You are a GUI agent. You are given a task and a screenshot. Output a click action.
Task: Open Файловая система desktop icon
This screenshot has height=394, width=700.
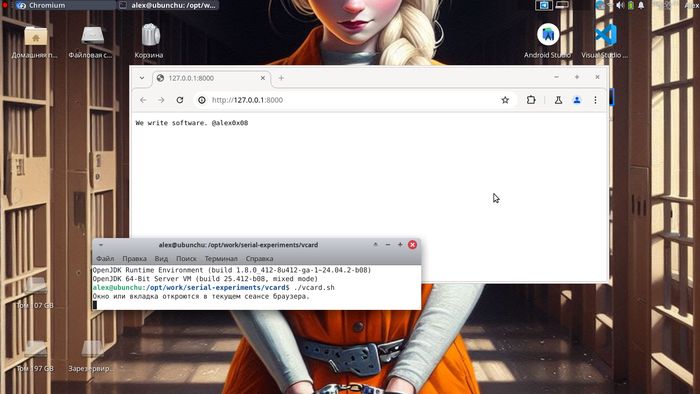click(92, 42)
